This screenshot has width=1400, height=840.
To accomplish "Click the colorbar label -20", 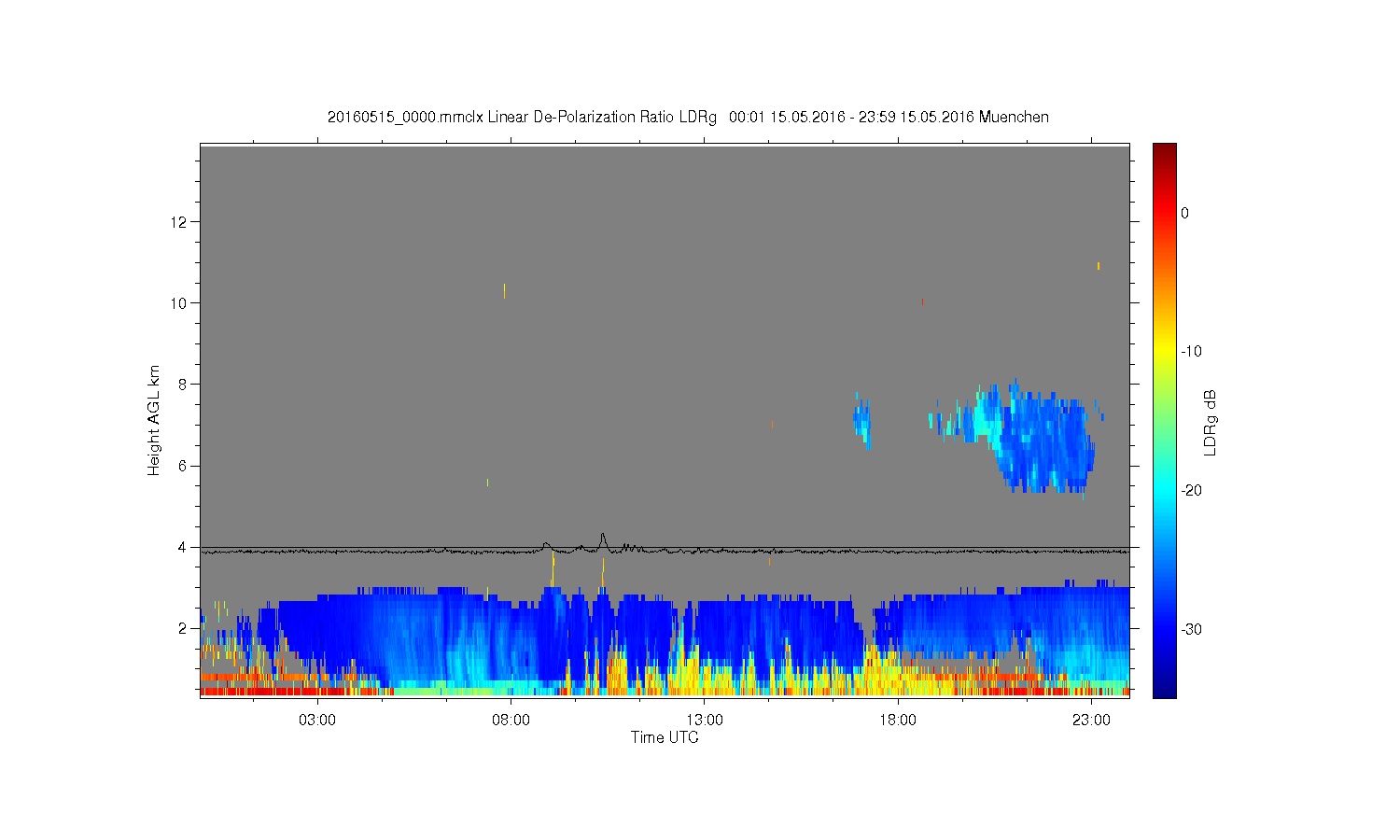I will pos(1191,490).
